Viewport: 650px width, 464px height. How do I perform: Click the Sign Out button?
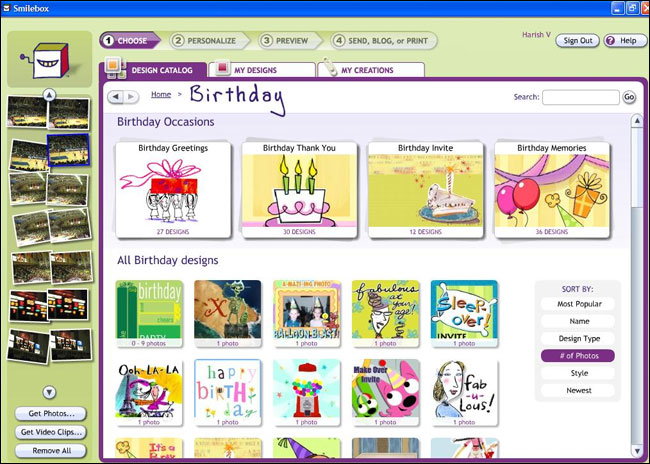pos(577,41)
